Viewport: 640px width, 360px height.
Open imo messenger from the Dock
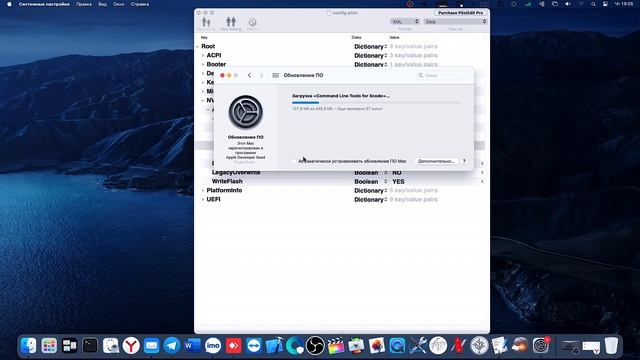(x=213, y=346)
